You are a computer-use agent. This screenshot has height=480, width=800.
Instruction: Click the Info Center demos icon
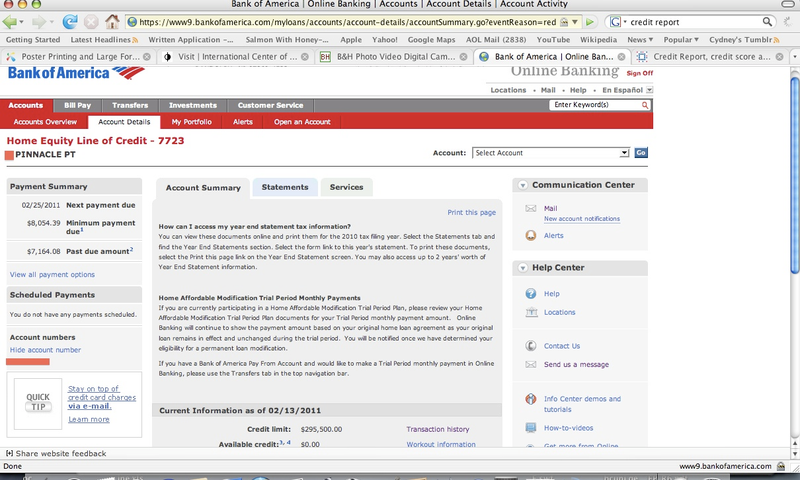[x=531, y=399]
